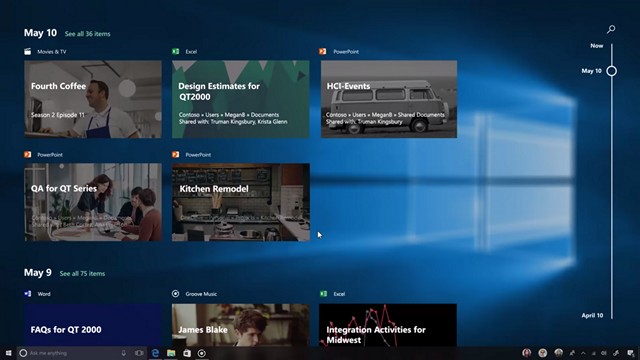The width and height of the screenshot is (640, 360).
Task: Click the Groove Music label
Action: click(201, 294)
